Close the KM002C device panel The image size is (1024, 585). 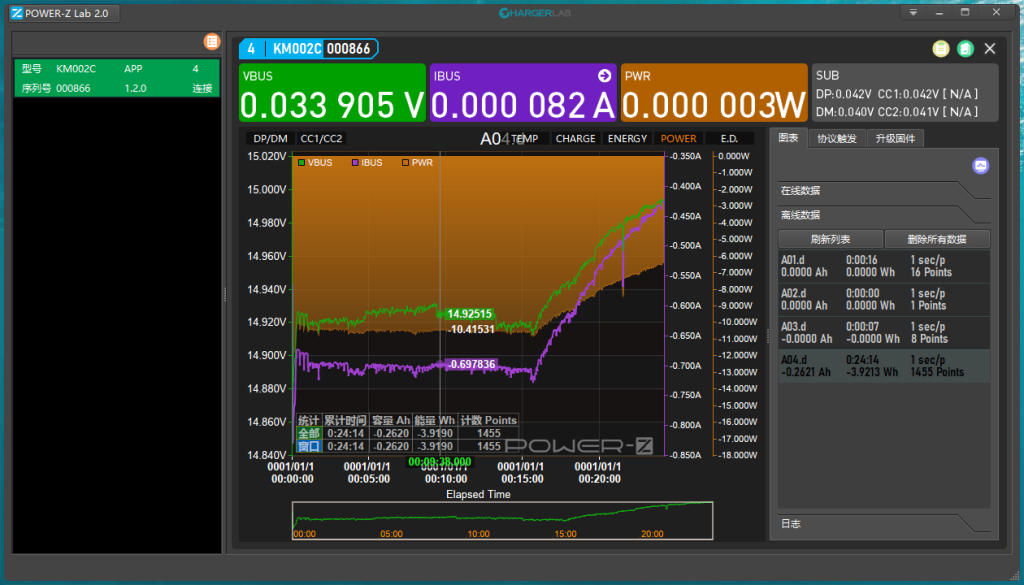coord(990,49)
